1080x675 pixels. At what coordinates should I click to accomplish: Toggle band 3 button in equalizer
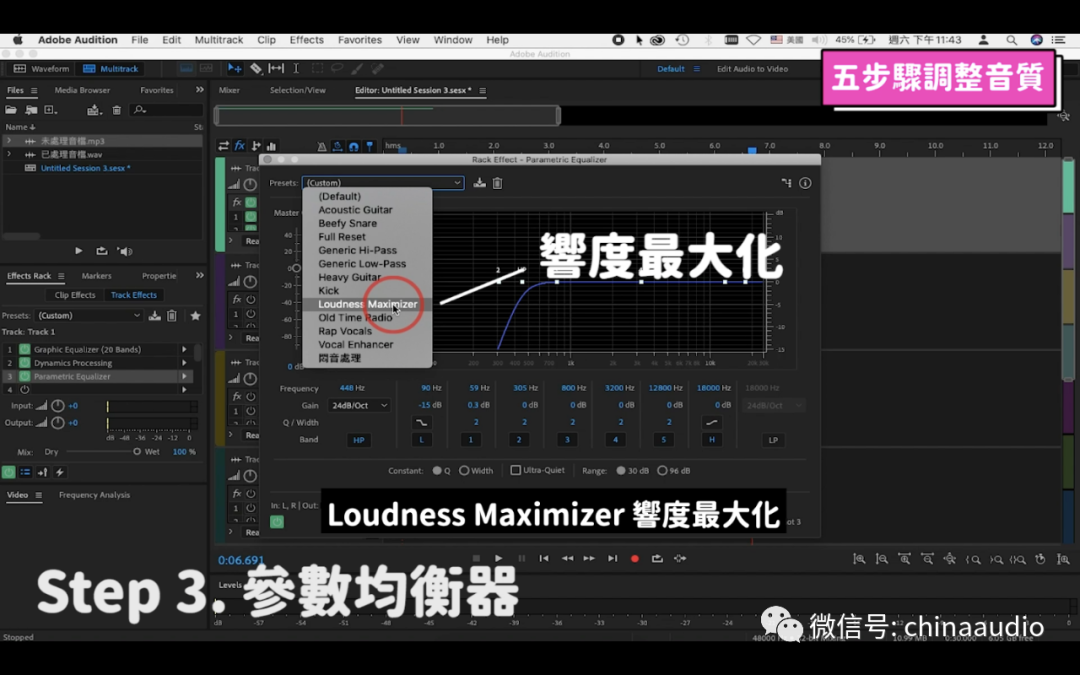[567, 440]
